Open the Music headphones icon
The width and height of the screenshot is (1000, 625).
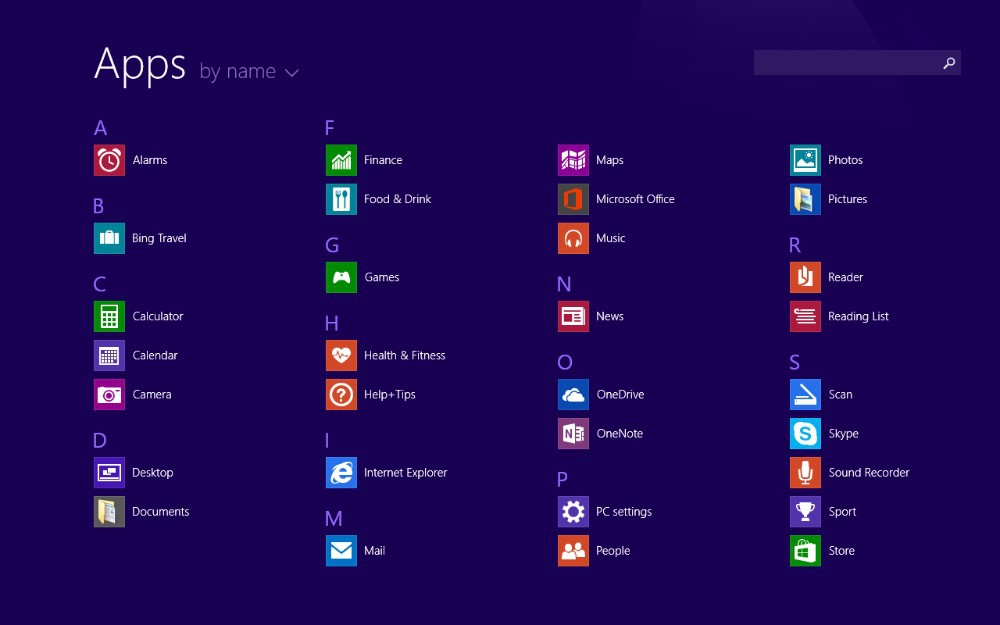[573, 238]
